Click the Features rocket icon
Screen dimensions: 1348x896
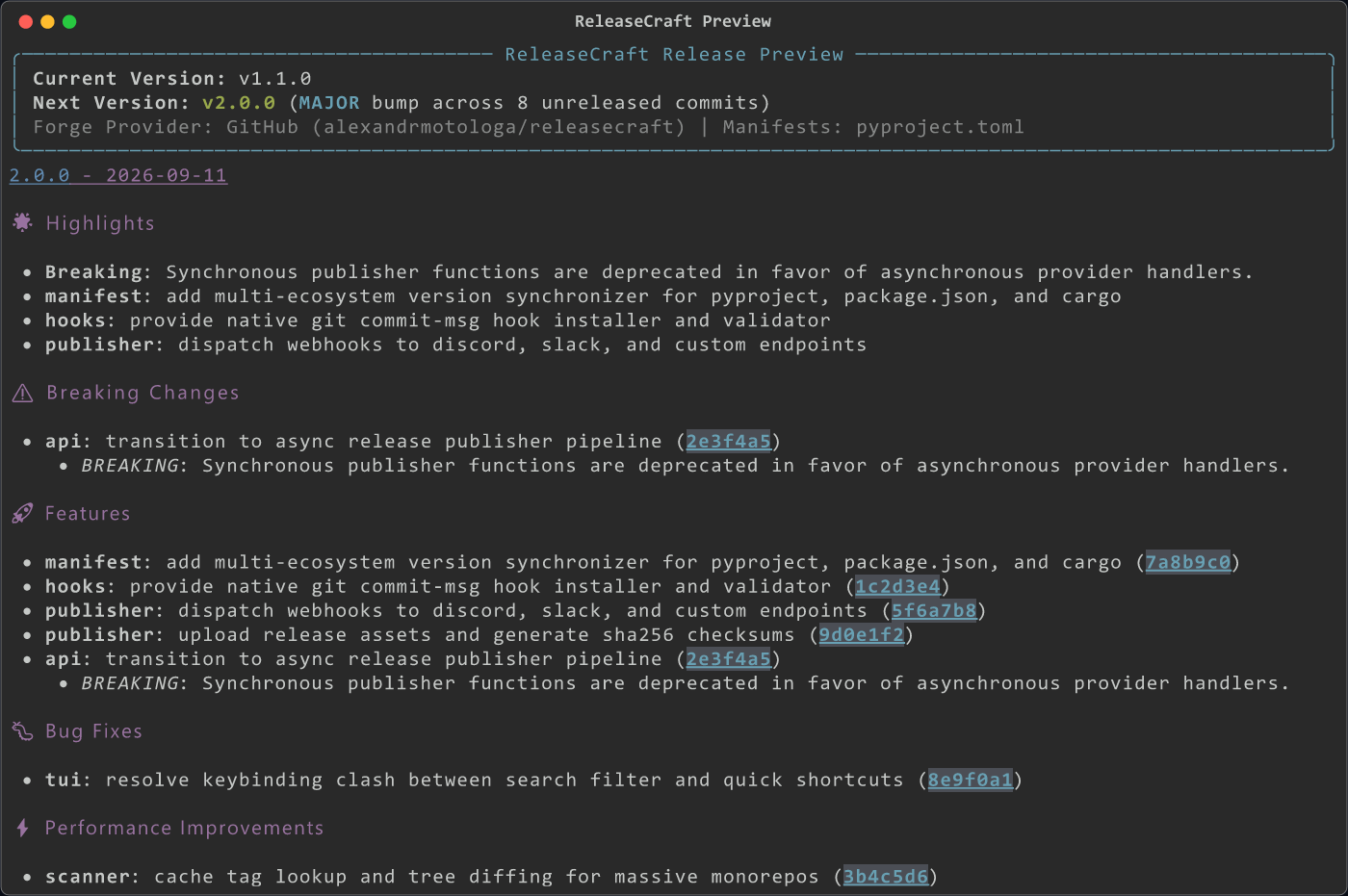coord(22,514)
